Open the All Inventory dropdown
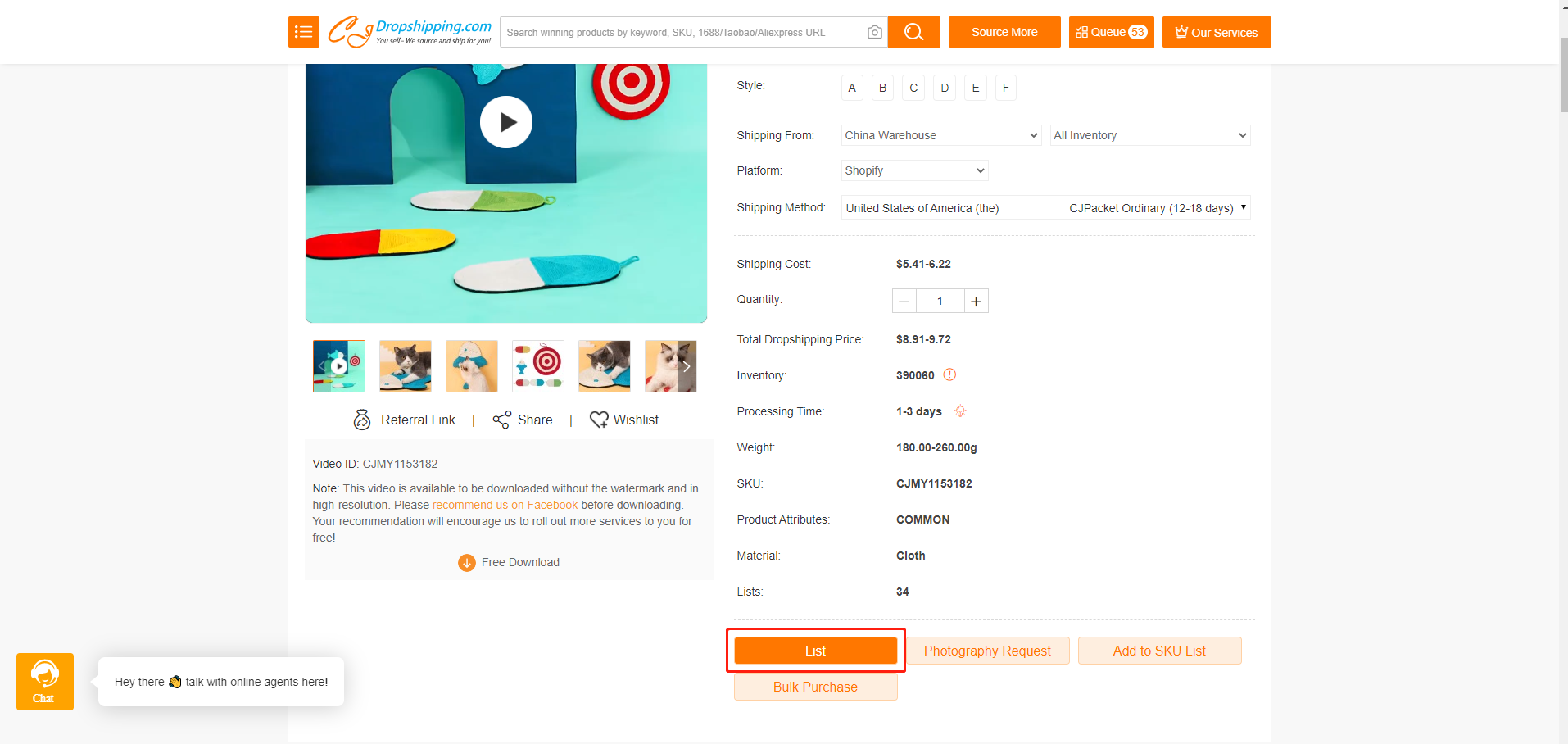1568x744 pixels. click(1150, 135)
